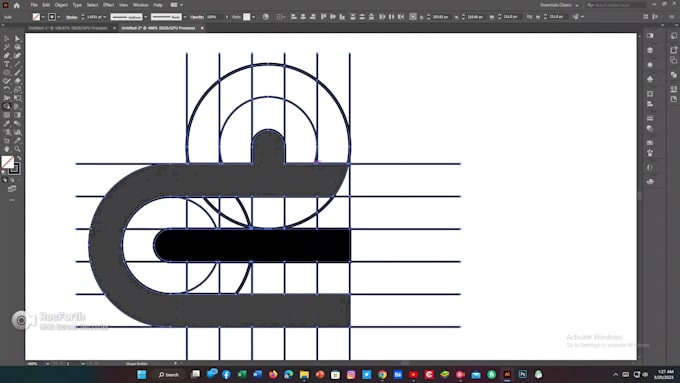The image size is (680, 383).
Task: Select the Ellipse tool
Action: [7, 72]
